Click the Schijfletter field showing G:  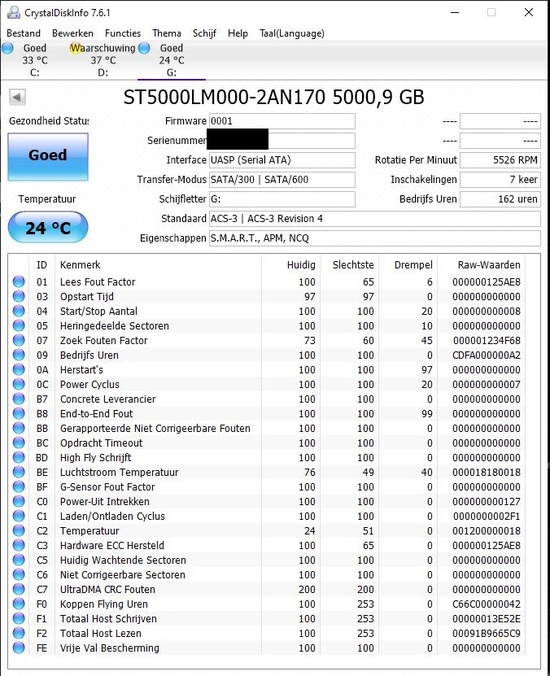282,199
